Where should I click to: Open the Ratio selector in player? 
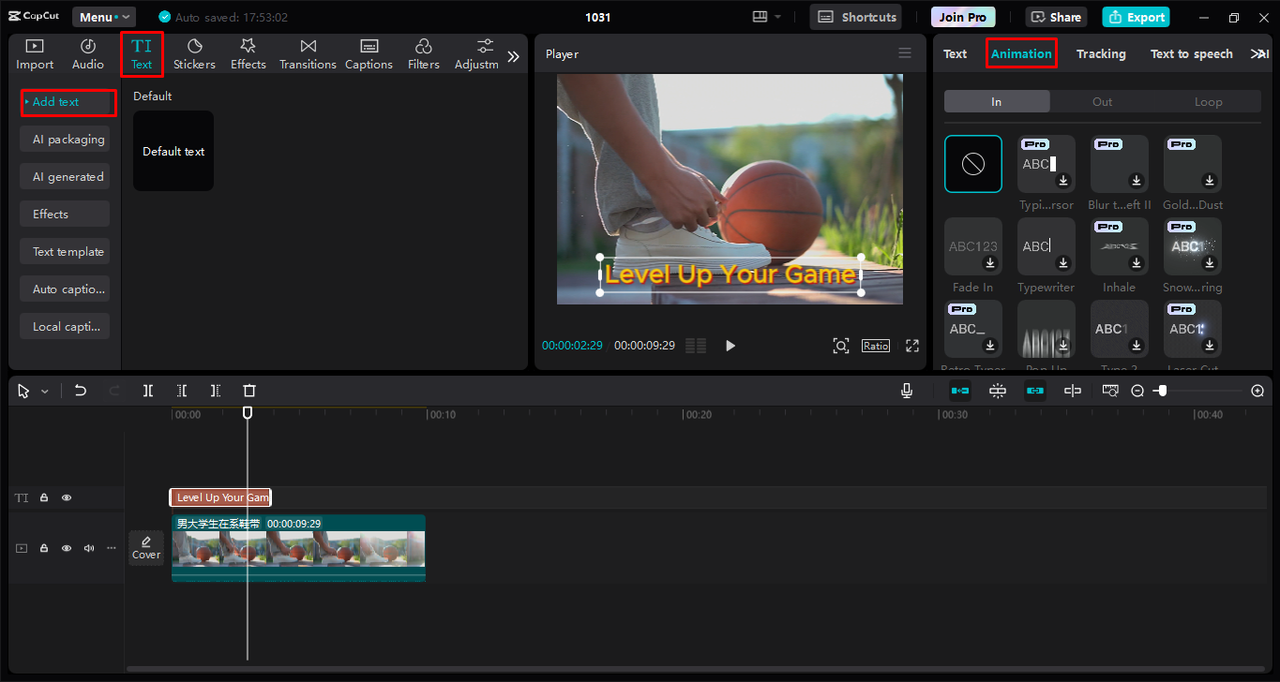click(876, 345)
